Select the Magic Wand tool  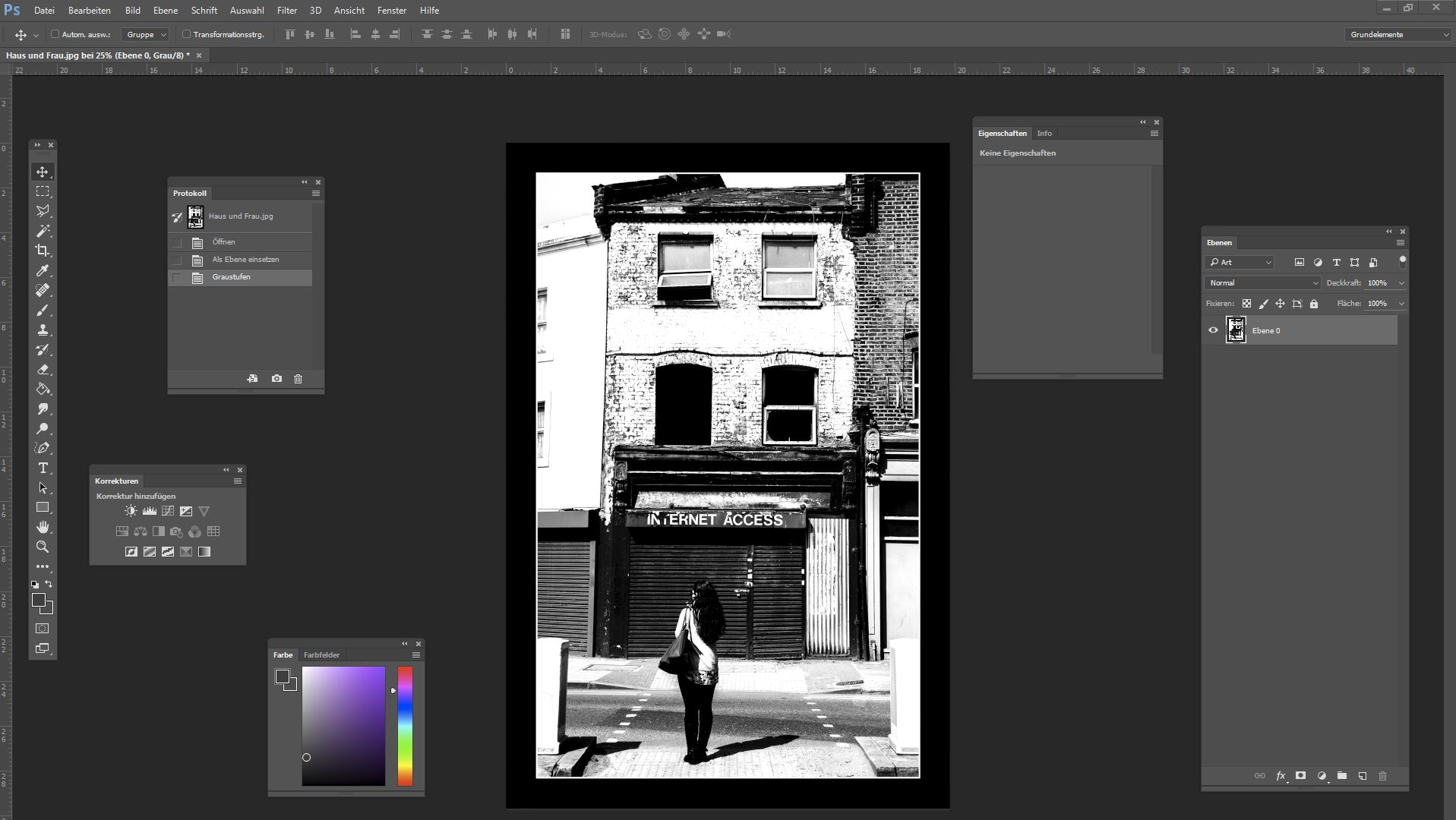(x=43, y=231)
